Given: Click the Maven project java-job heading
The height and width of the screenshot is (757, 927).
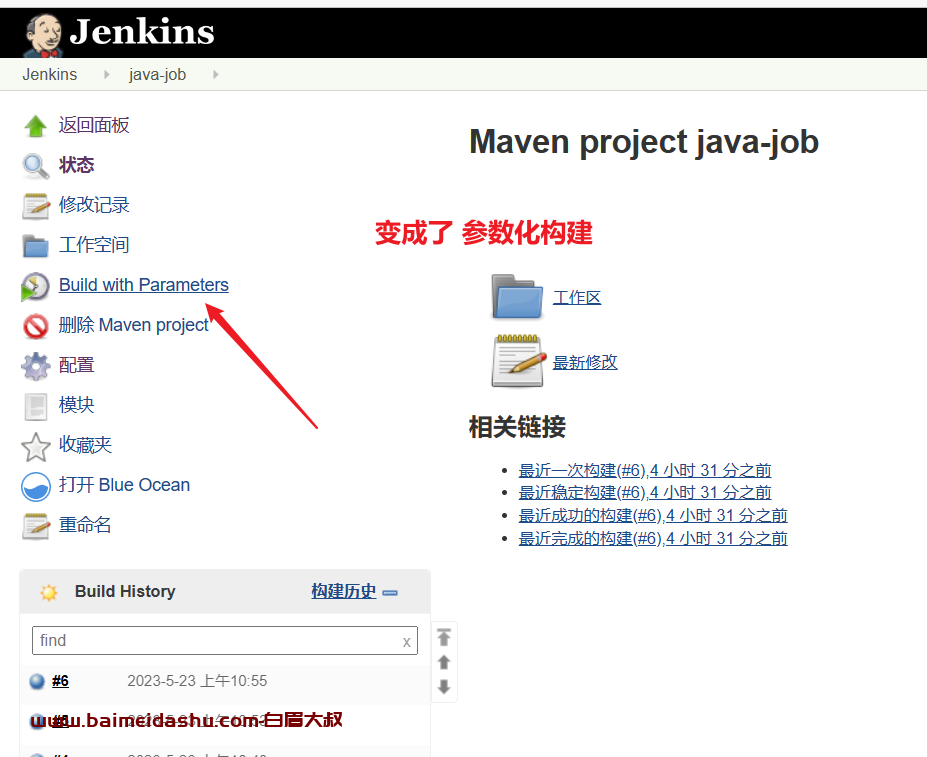Looking at the screenshot, I should pyautogui.click(x=644, y=142).
